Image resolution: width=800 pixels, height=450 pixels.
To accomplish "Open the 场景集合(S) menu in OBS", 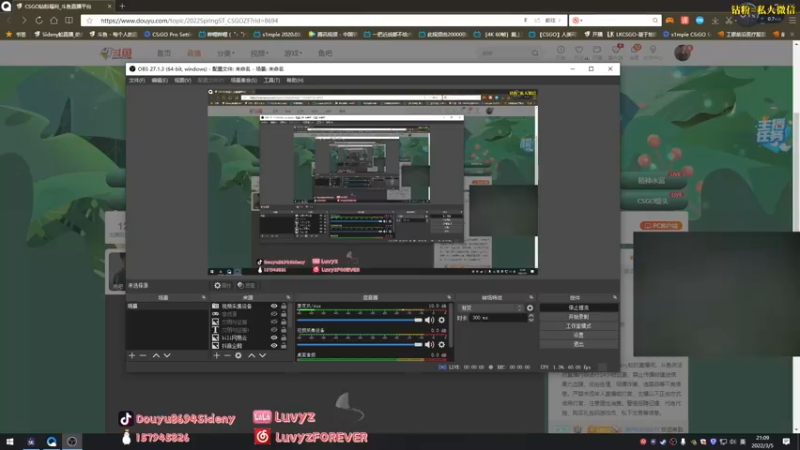I will [244, 80].
